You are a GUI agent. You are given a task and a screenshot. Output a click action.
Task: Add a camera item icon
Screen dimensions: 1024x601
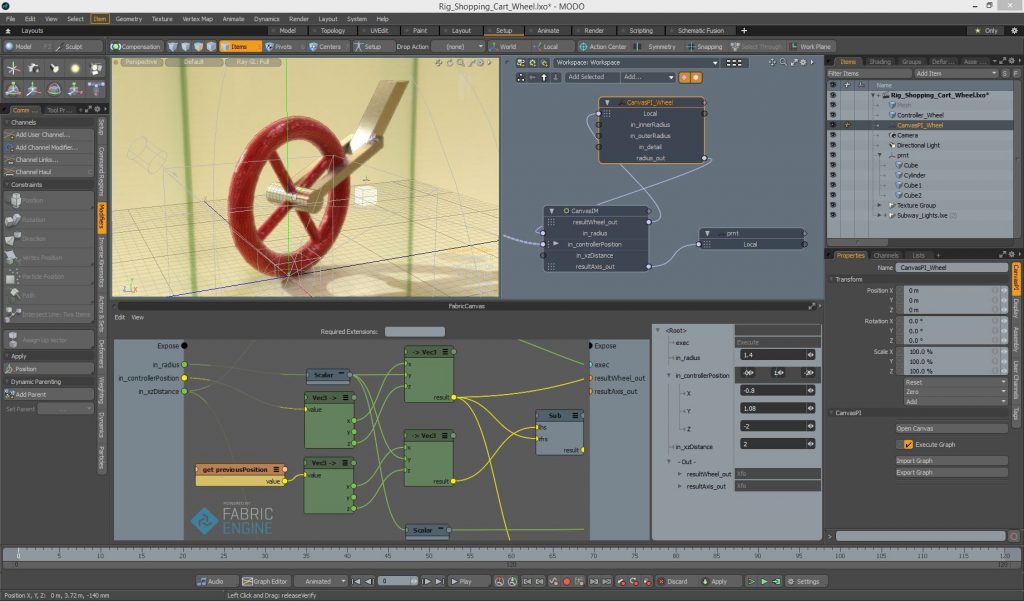tap(33, 68)
